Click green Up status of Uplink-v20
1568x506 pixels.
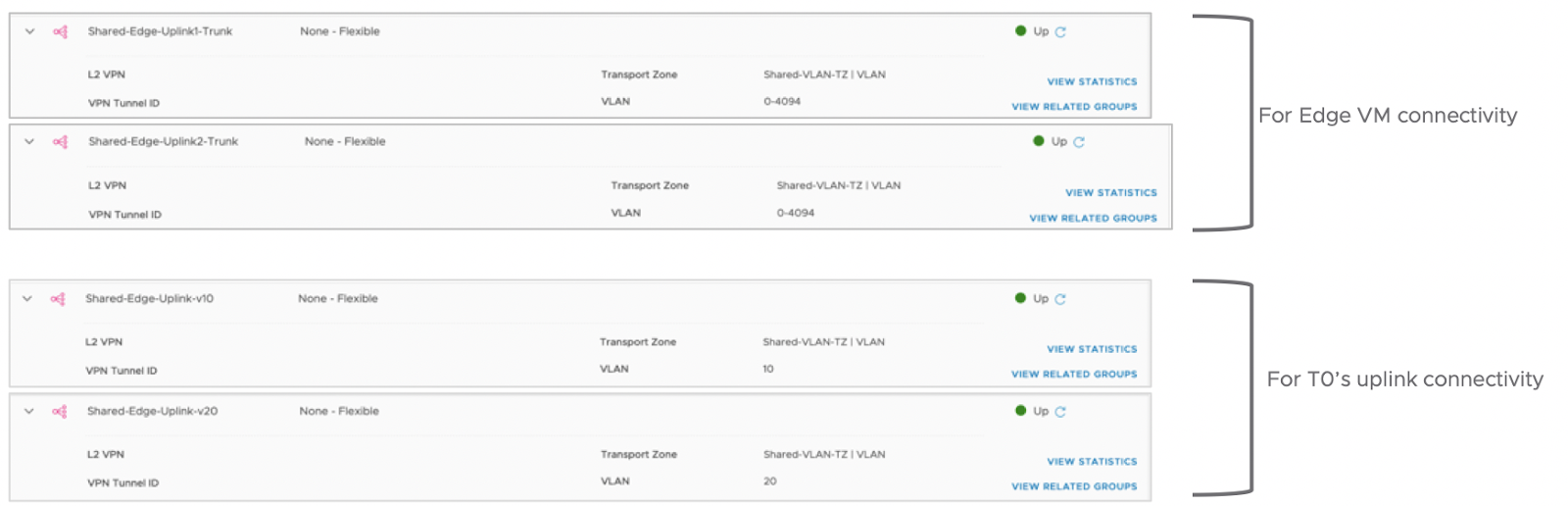[1032, 411]
